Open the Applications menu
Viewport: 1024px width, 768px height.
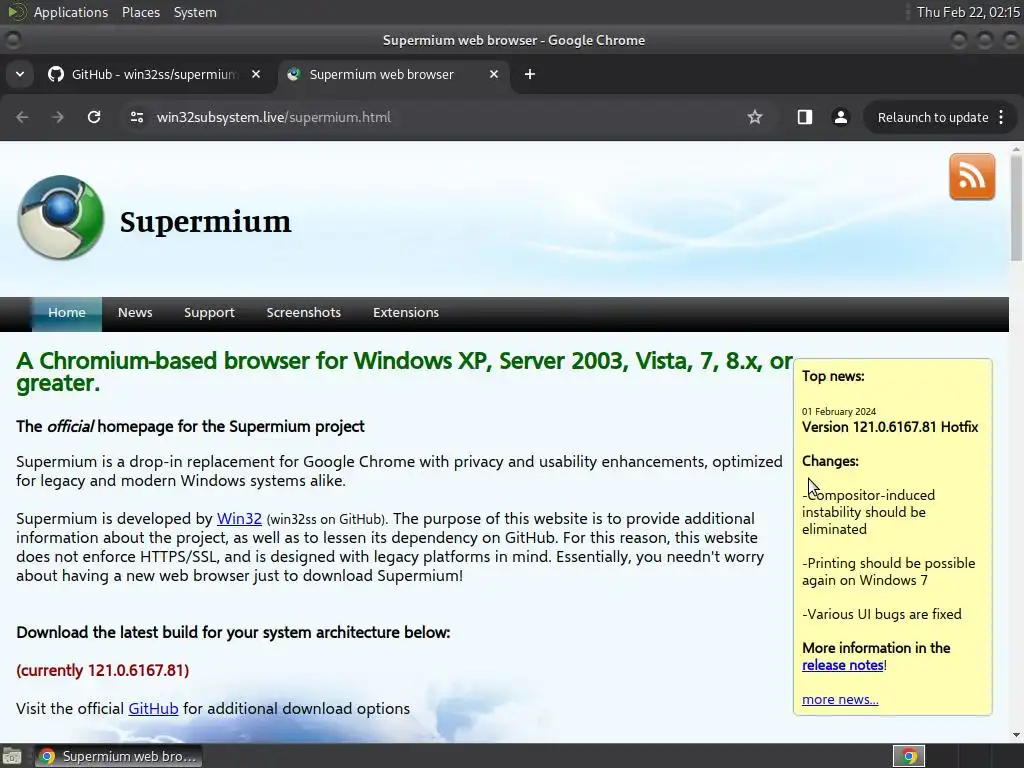71,12
